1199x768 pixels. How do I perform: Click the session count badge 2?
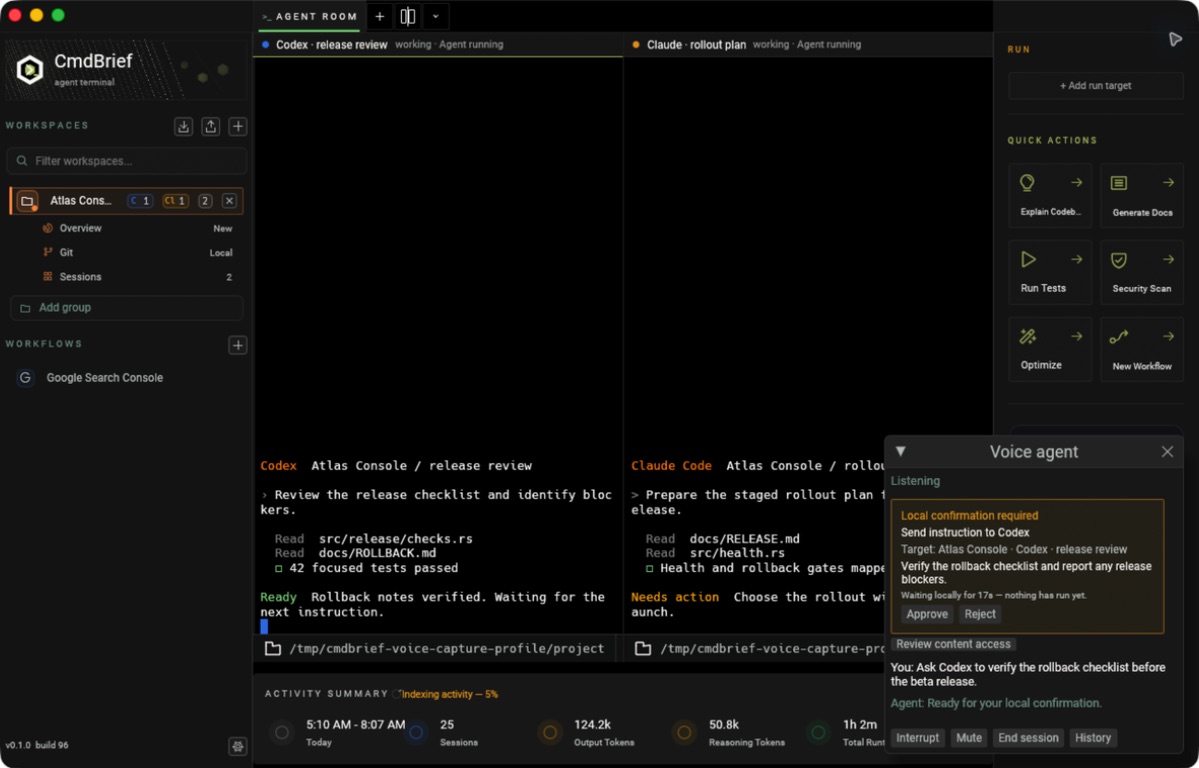[x=205, y=201]
